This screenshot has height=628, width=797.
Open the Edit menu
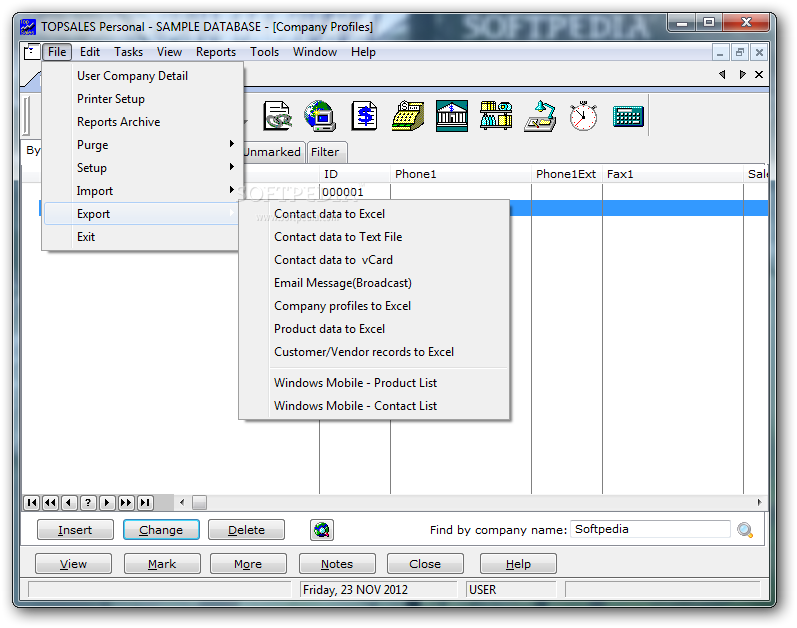(90, 52)
